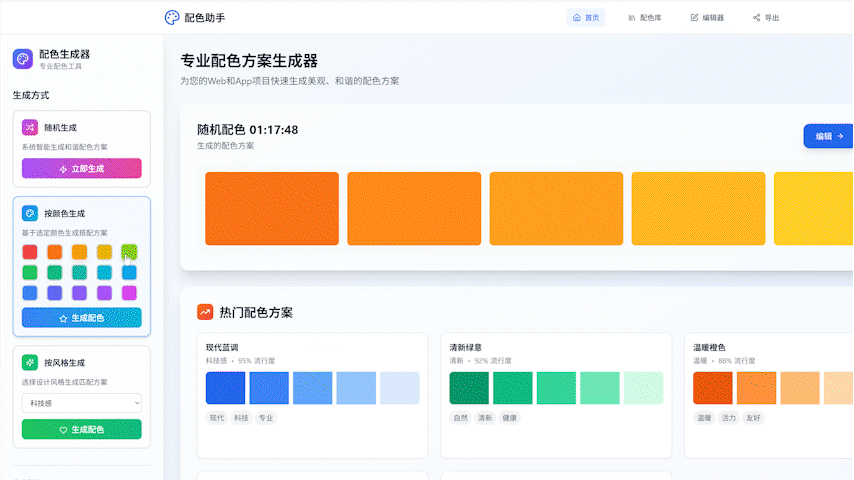Go to the 导出 tab
Viewport: 854px width, 480px height.
(x=766, y=17)
